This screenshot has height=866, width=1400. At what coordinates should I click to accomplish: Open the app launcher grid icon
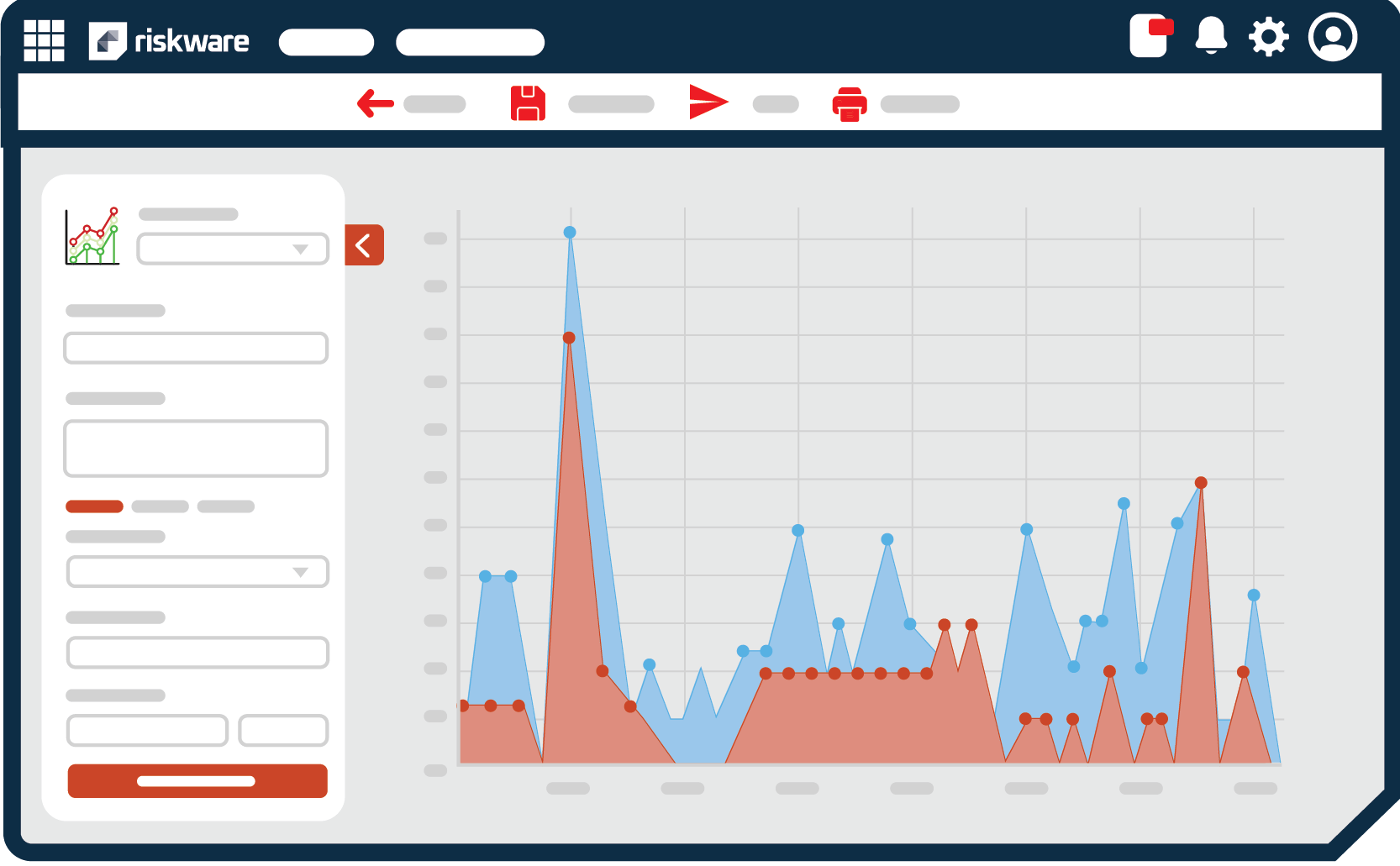(44, 39)
